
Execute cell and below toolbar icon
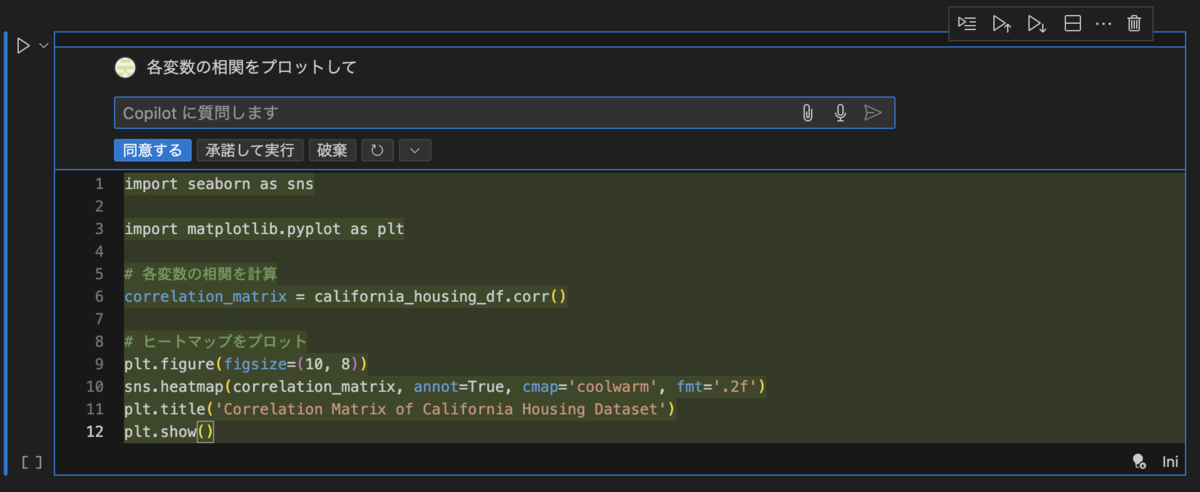coord(1037,24)
